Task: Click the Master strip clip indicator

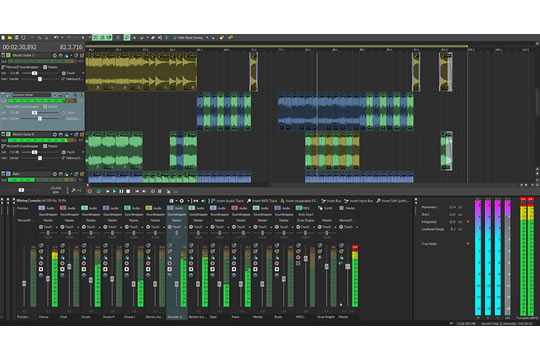Action: (x=355, y=247)
